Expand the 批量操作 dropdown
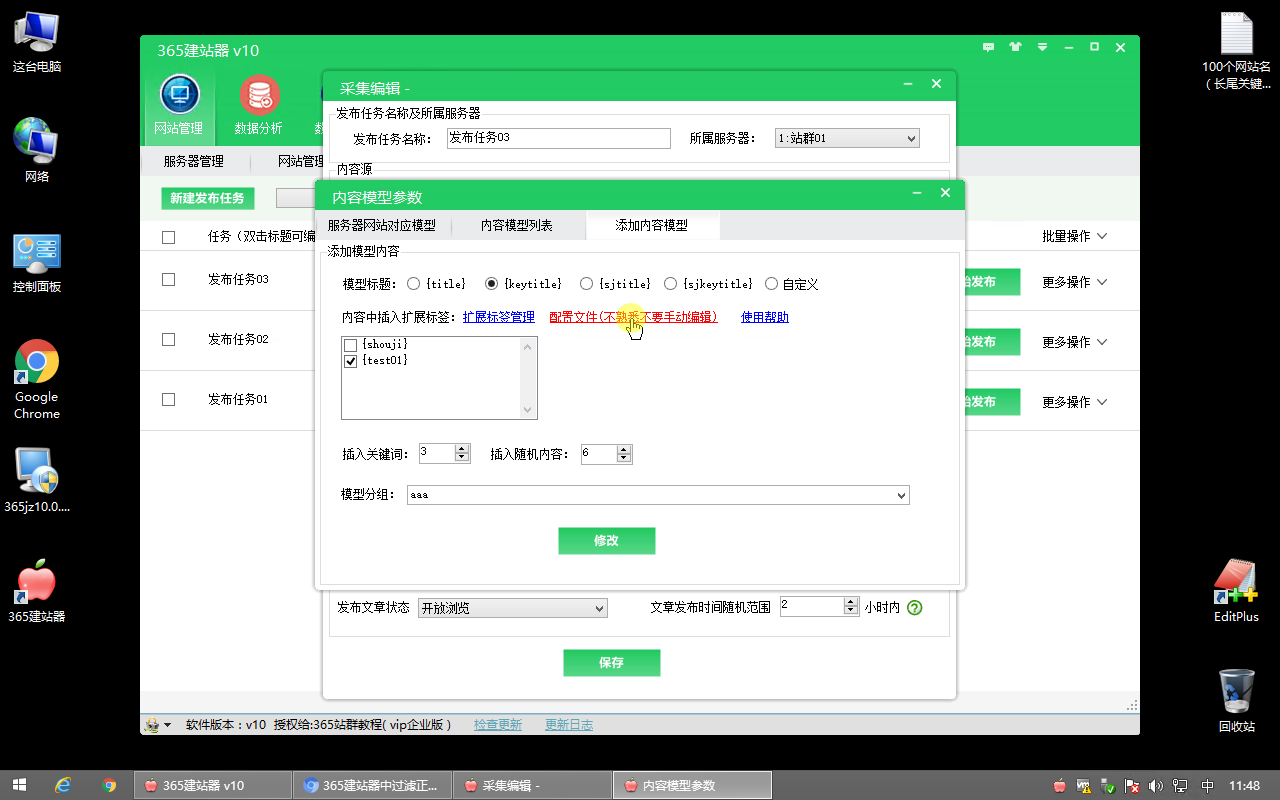The image size is (1280, 800). (x=1075, y=237)
